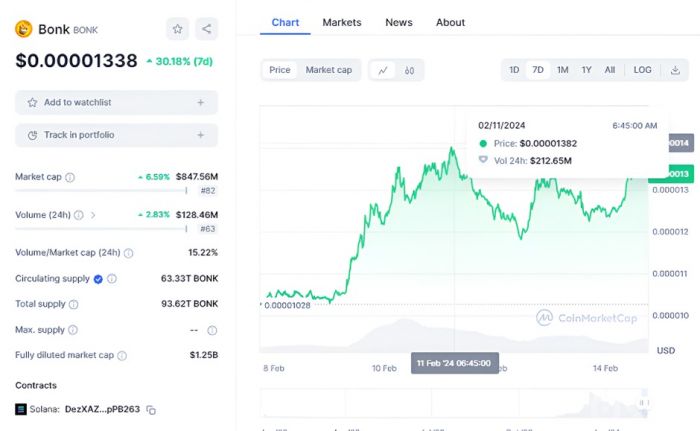
Task: Open Total supply info icon
Action: (x=74, y=304)
